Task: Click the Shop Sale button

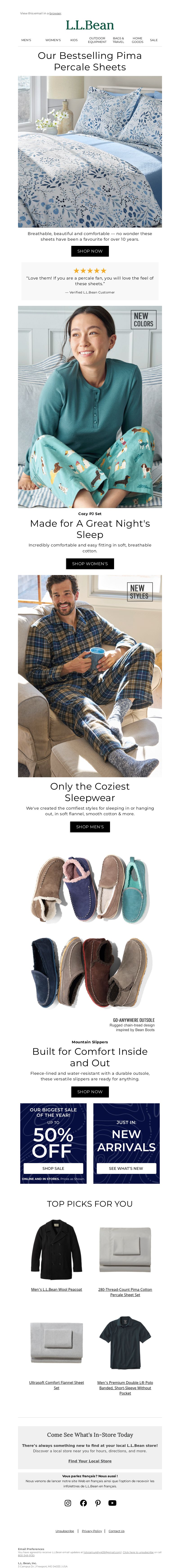Action: [x=53, y=1168]
